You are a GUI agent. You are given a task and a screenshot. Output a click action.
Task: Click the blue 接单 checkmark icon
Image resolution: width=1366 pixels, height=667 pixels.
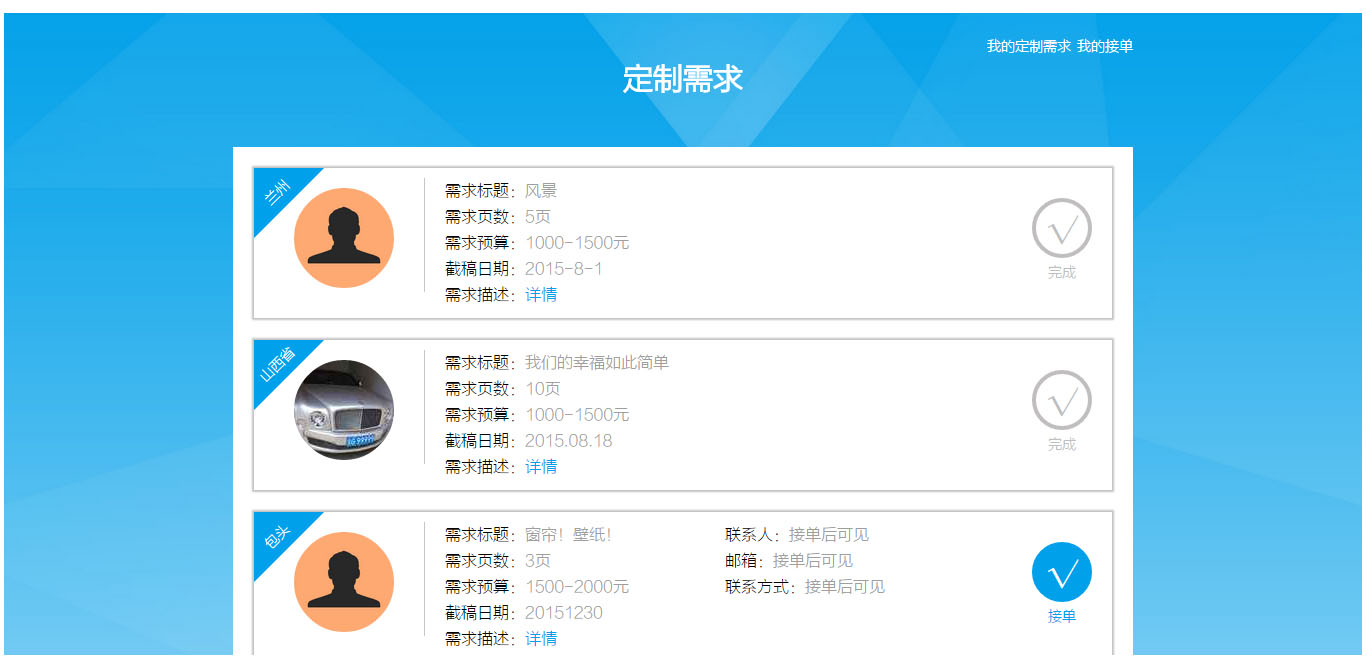pos(1061,572)
